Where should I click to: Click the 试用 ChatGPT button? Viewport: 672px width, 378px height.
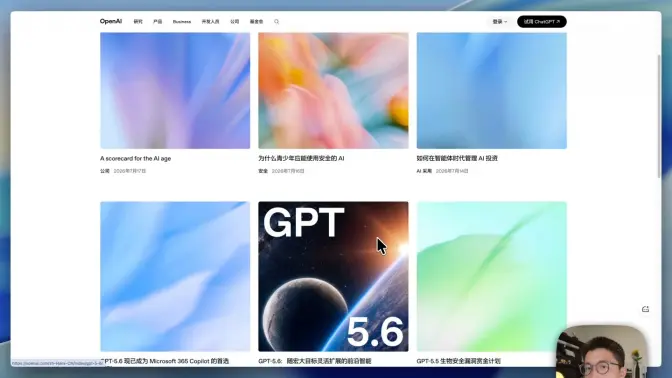tap(542, 21)
